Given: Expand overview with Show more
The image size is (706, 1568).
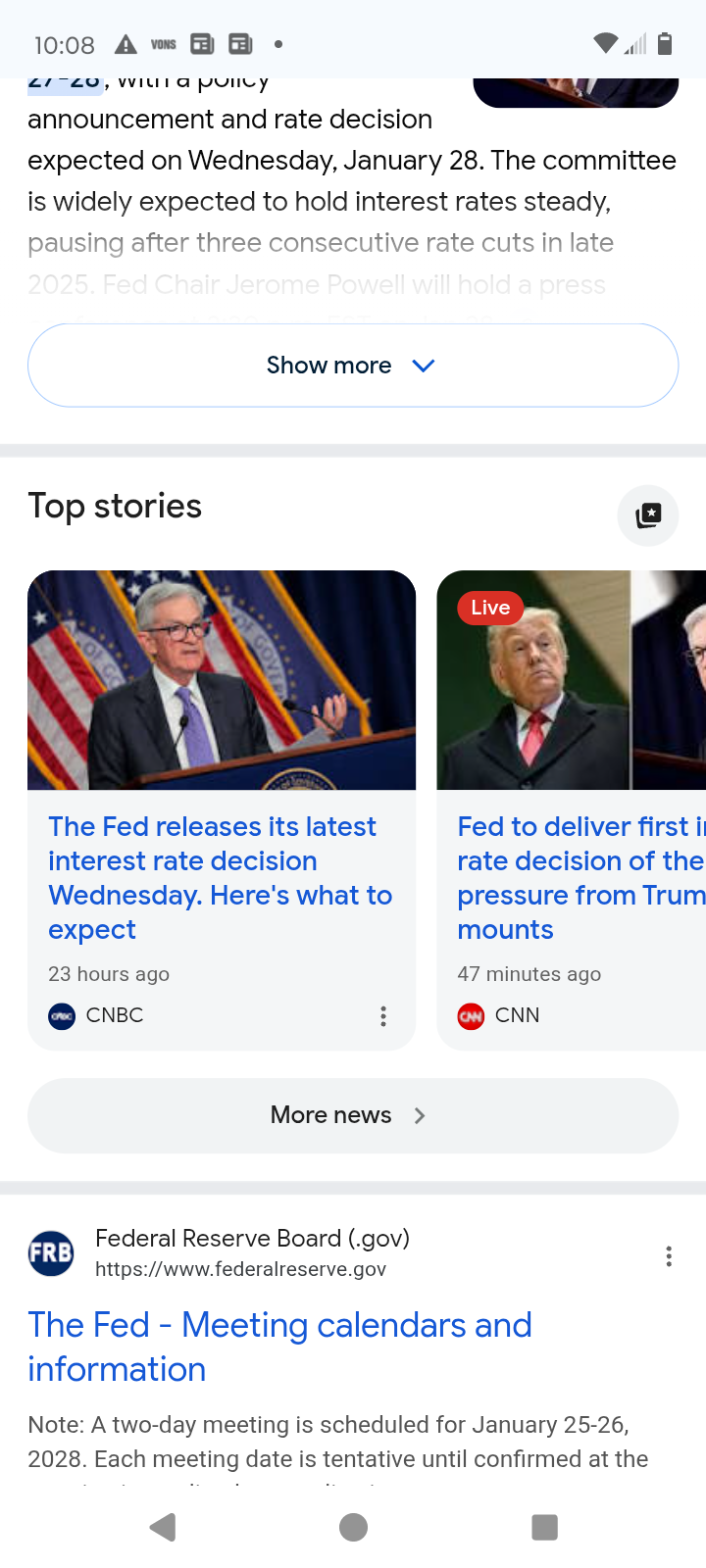Looking at the screenshot, I should [329, 366].
